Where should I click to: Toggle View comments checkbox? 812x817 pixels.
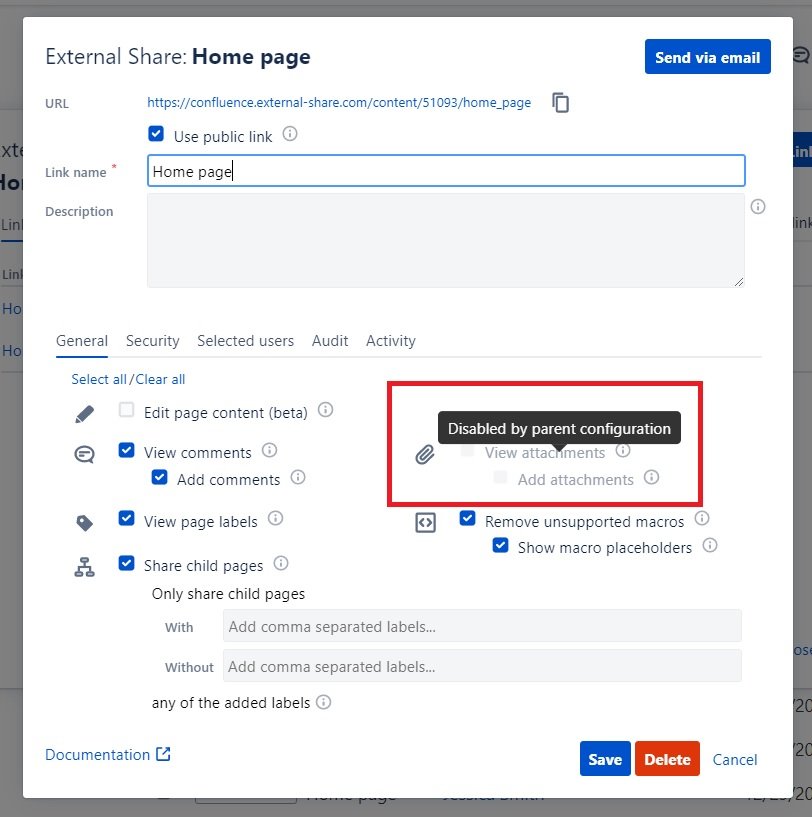pos(126,450)
